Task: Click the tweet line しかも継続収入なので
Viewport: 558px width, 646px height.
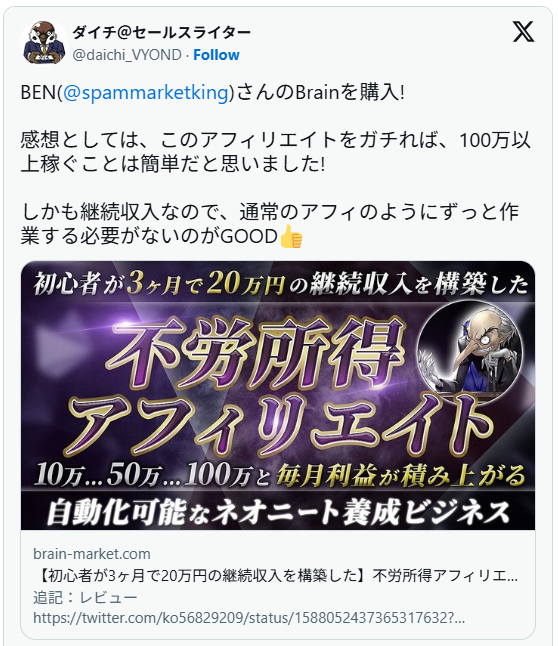Action: point(270,224)
